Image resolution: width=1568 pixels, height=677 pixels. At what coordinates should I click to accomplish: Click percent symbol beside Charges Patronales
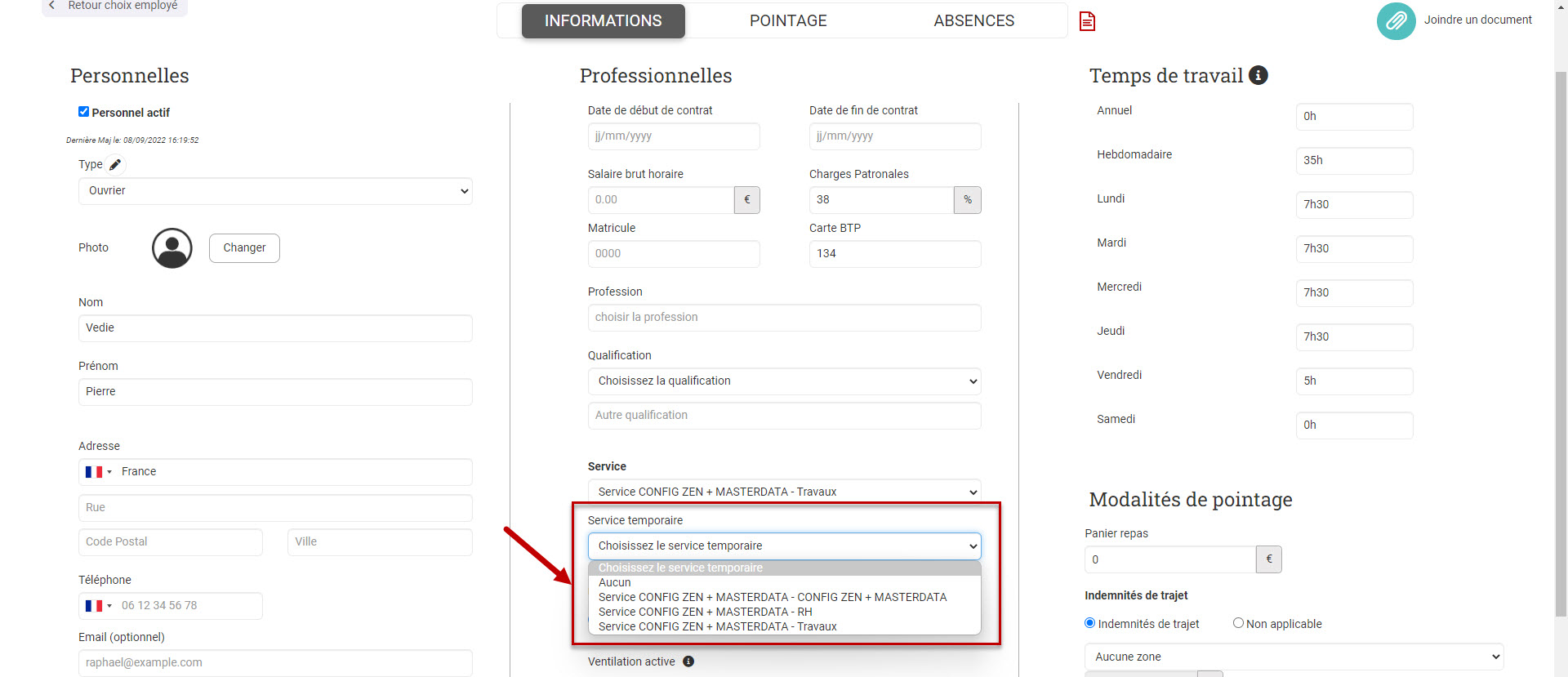point(968,200)
